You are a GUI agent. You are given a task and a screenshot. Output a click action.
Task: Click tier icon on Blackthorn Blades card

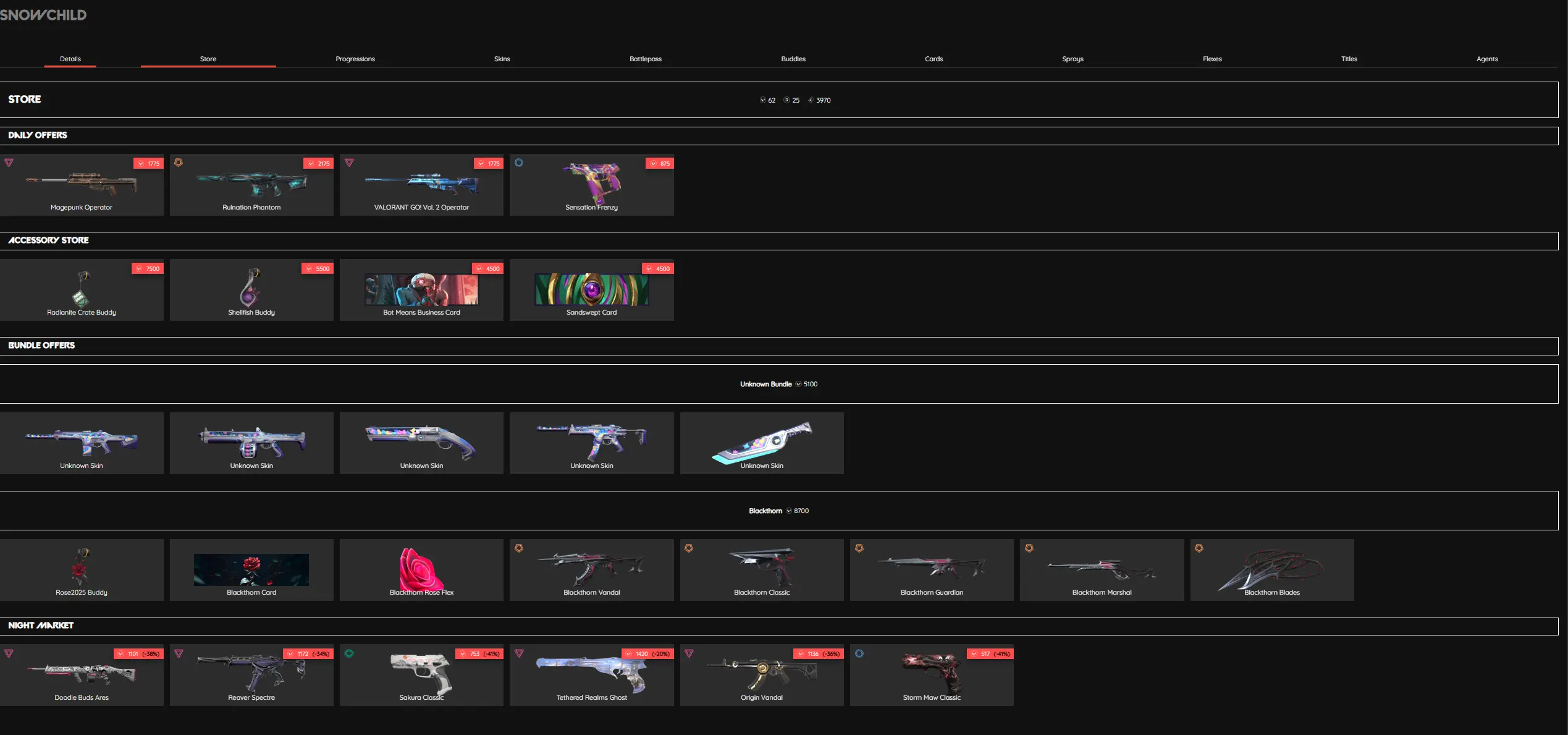coord(1199,548)
